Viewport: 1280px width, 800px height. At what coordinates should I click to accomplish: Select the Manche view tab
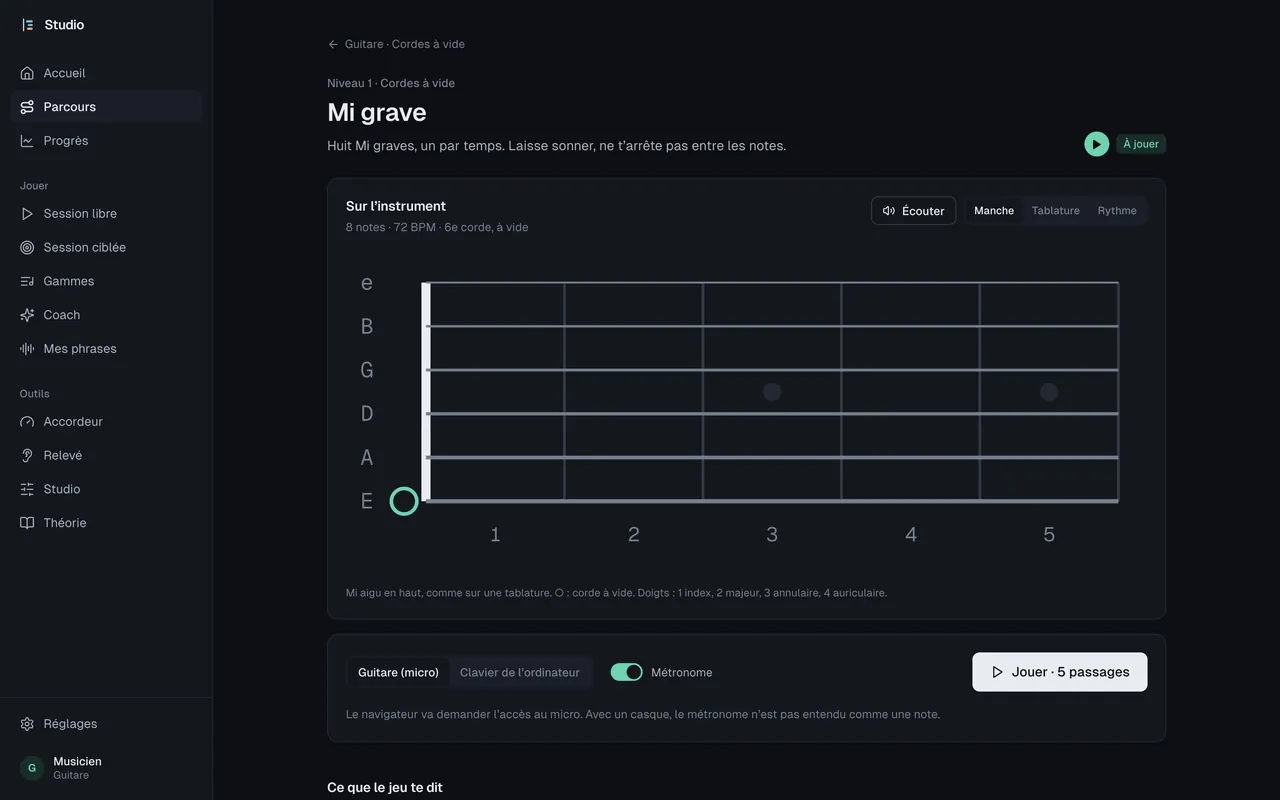[x=994, y=211]
